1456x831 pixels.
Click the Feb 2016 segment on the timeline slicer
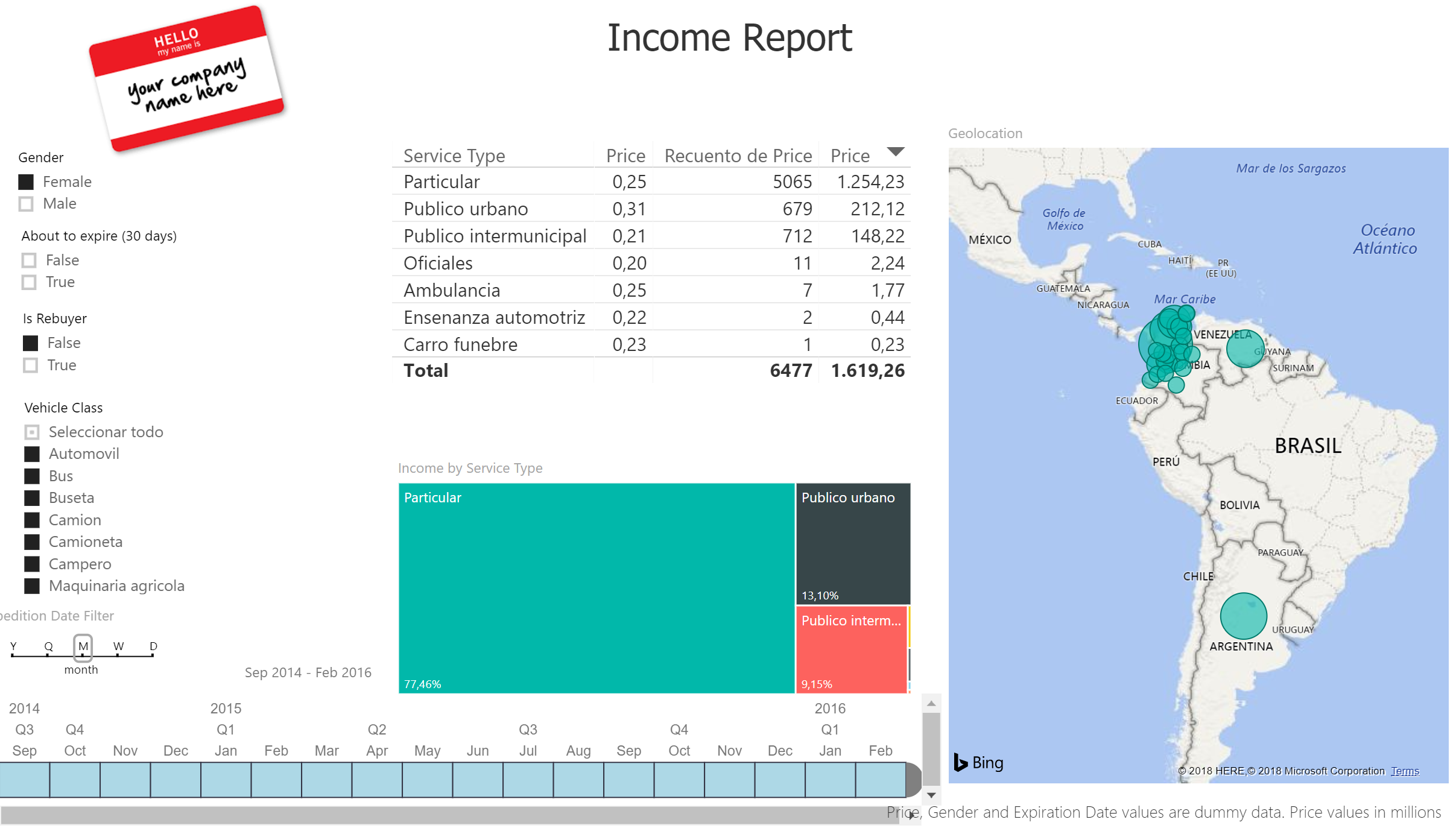coord(881,780)
